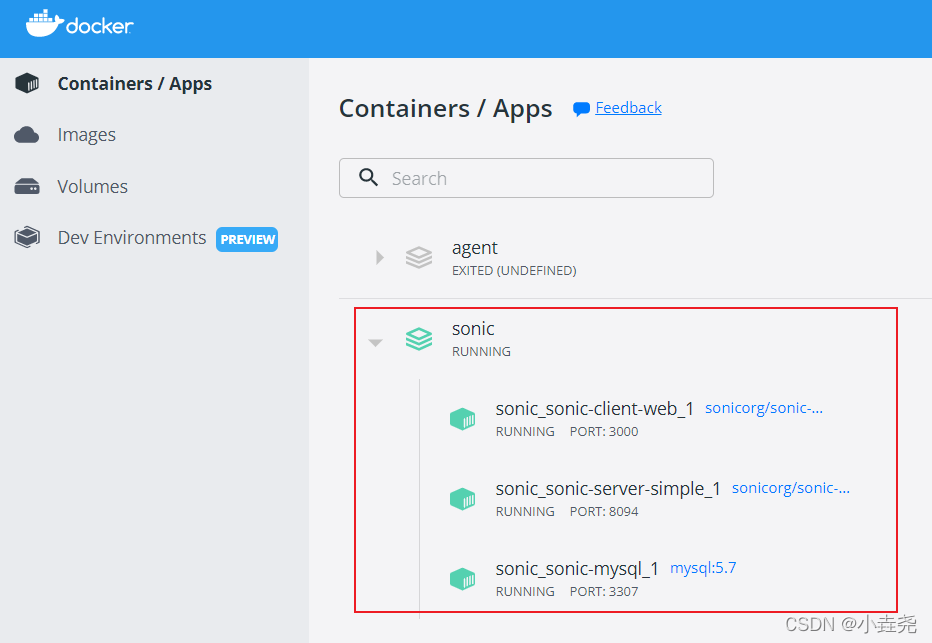This screenshot has height=643, width=932.
Task: Open the Dev Environments section
Action: pos(132,238)
